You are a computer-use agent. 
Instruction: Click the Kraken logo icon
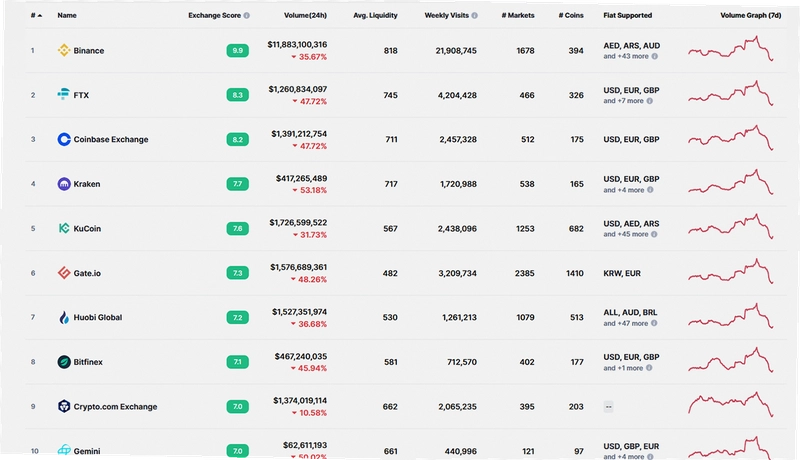pos(64,184)
